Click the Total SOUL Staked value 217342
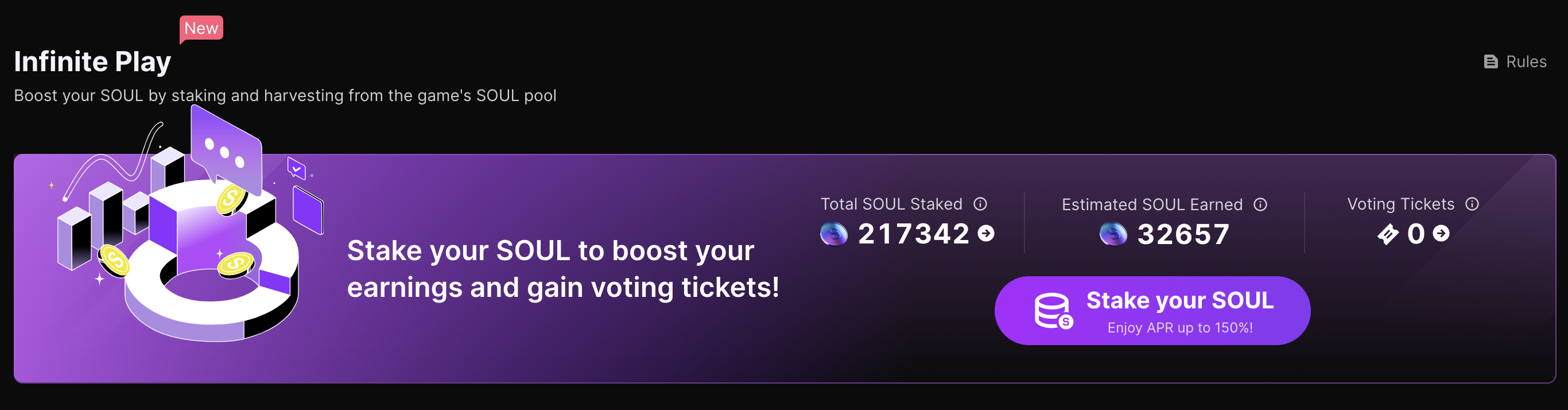 tap(914, 234)
